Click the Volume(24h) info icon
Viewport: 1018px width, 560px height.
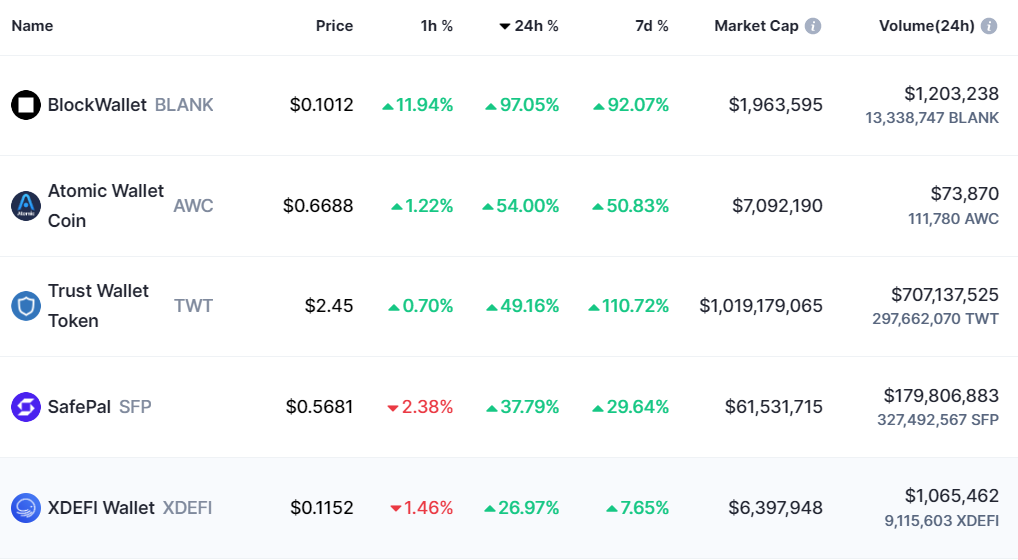click(x=989, y=26)
